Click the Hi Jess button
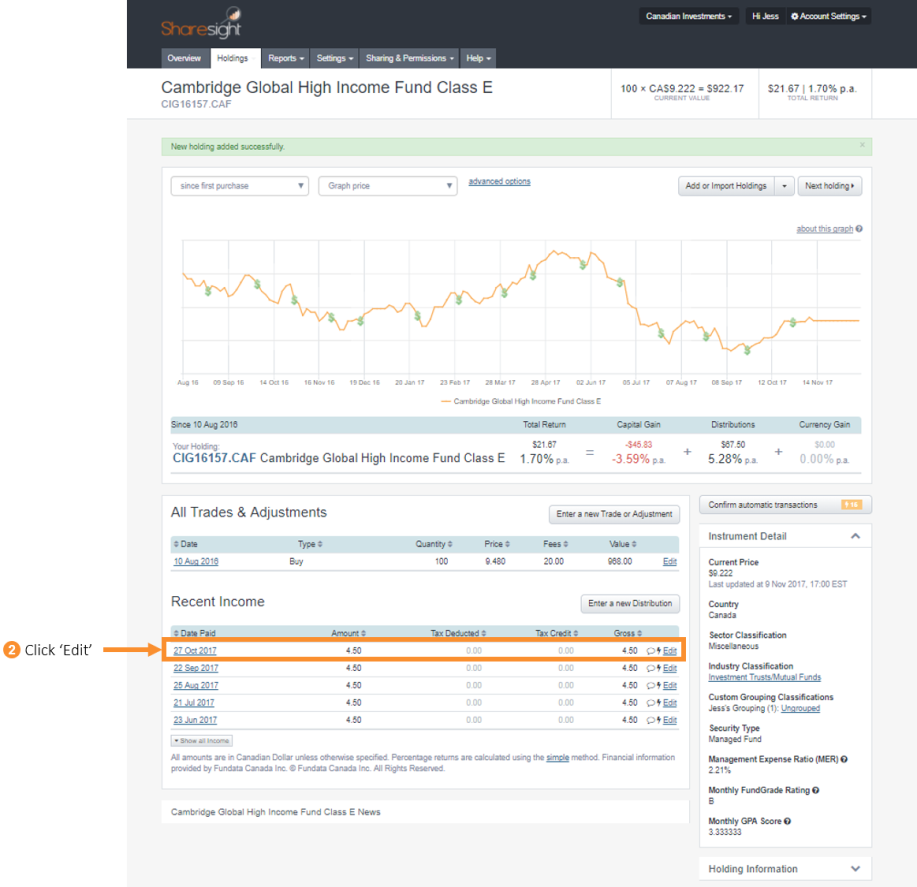Image resolution: width=917 pixels, height=887 pixels. [x=765, y=16]
